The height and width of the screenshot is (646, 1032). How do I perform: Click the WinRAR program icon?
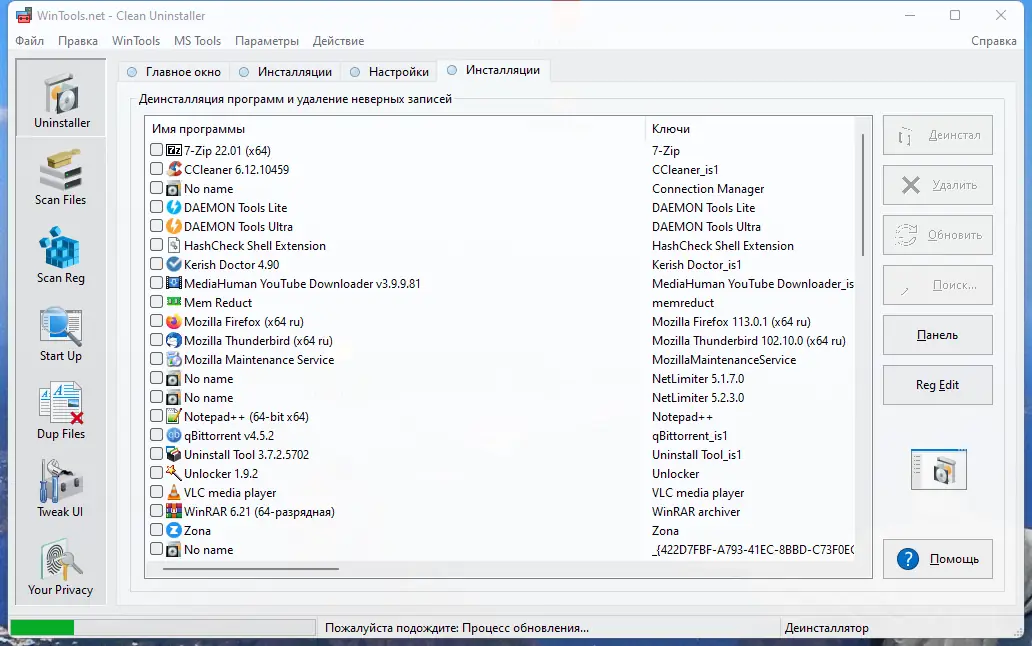(x=174, y=511)
